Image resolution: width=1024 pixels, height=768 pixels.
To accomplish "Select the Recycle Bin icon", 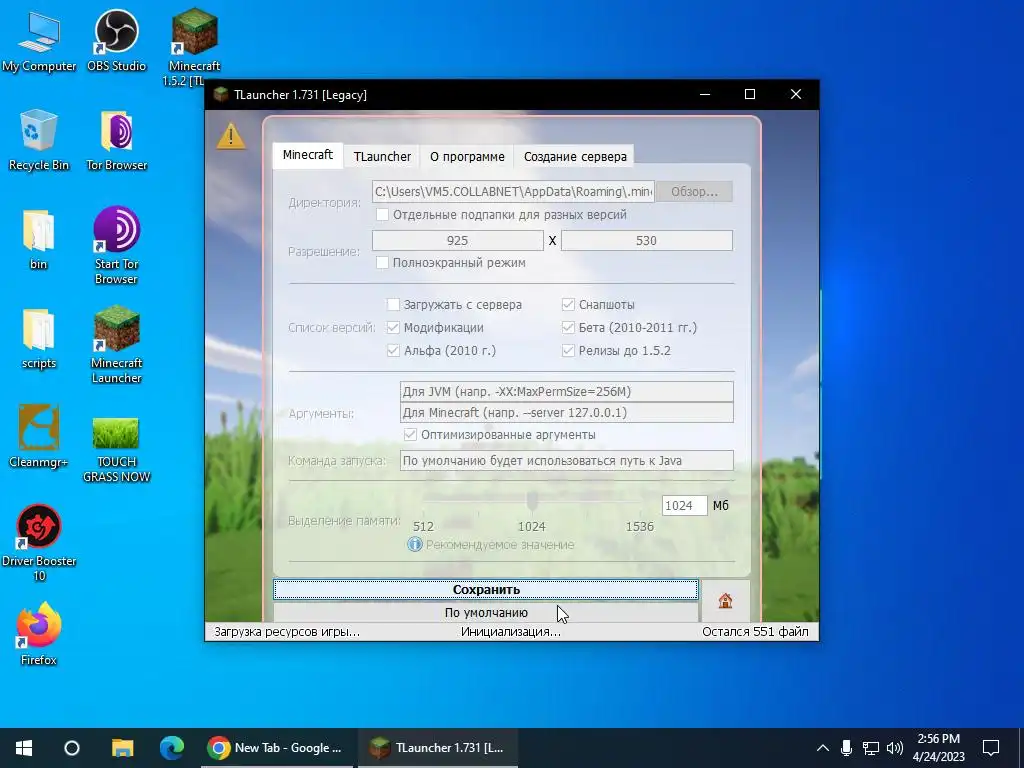I will click(x=39, y=141).
